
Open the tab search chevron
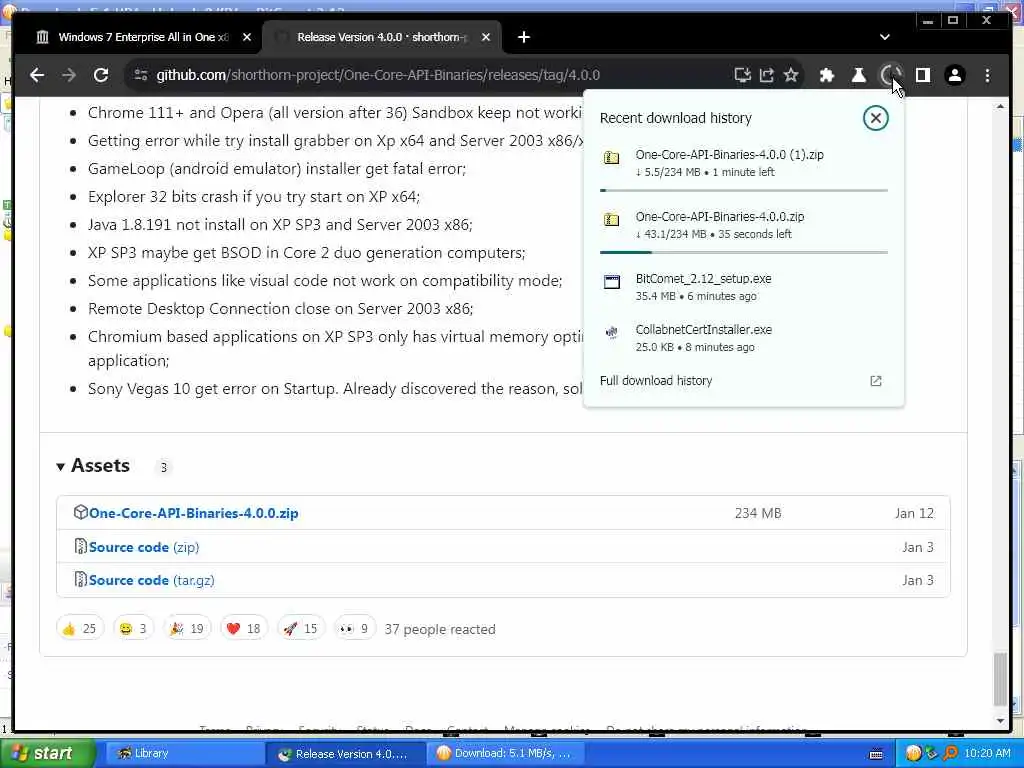coord(885,37)
